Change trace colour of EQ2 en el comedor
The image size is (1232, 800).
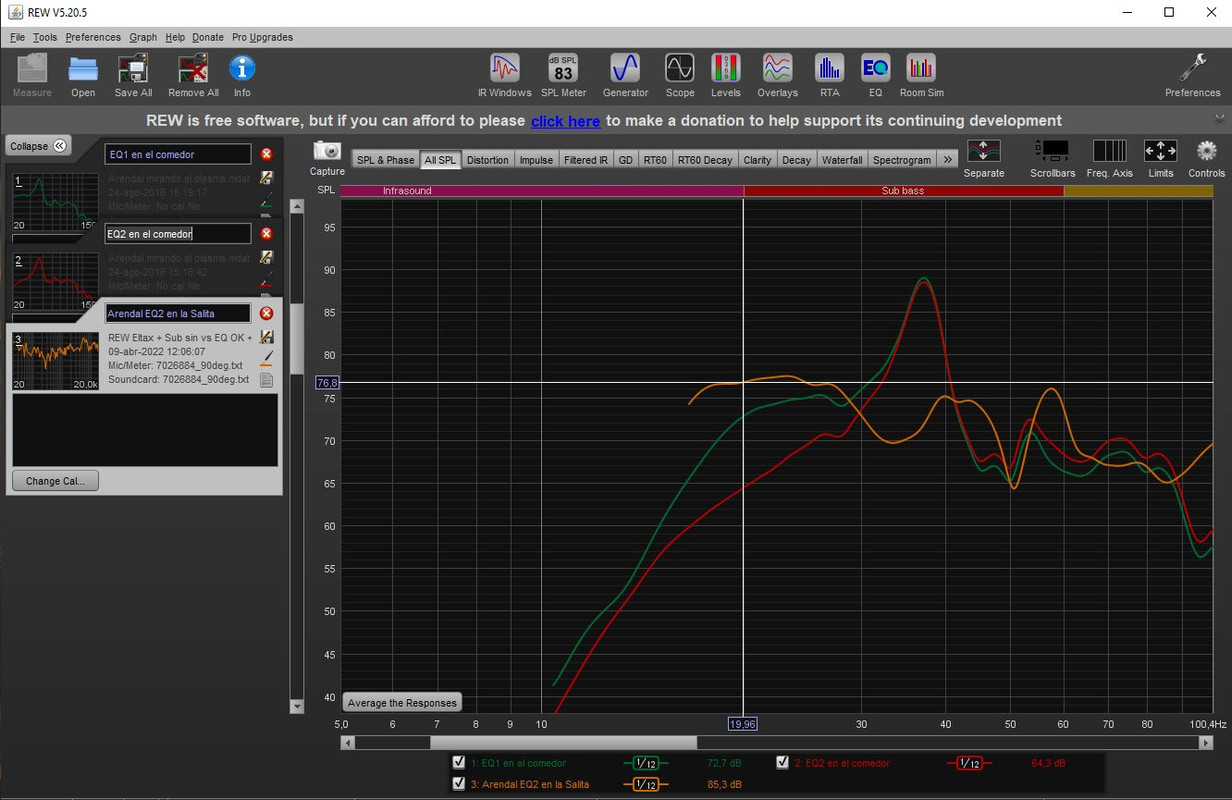[267, 278]
